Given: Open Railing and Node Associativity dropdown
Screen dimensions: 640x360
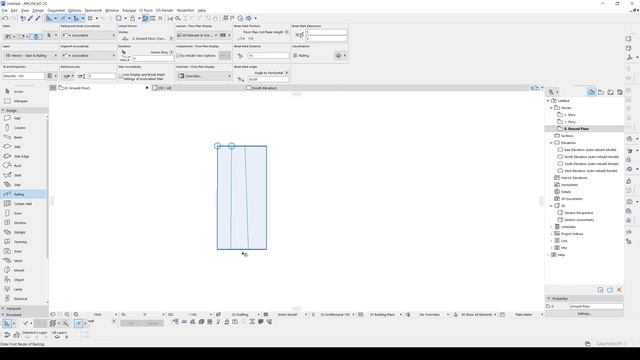Looking at the screenshot, I should [x=88, y=35].
